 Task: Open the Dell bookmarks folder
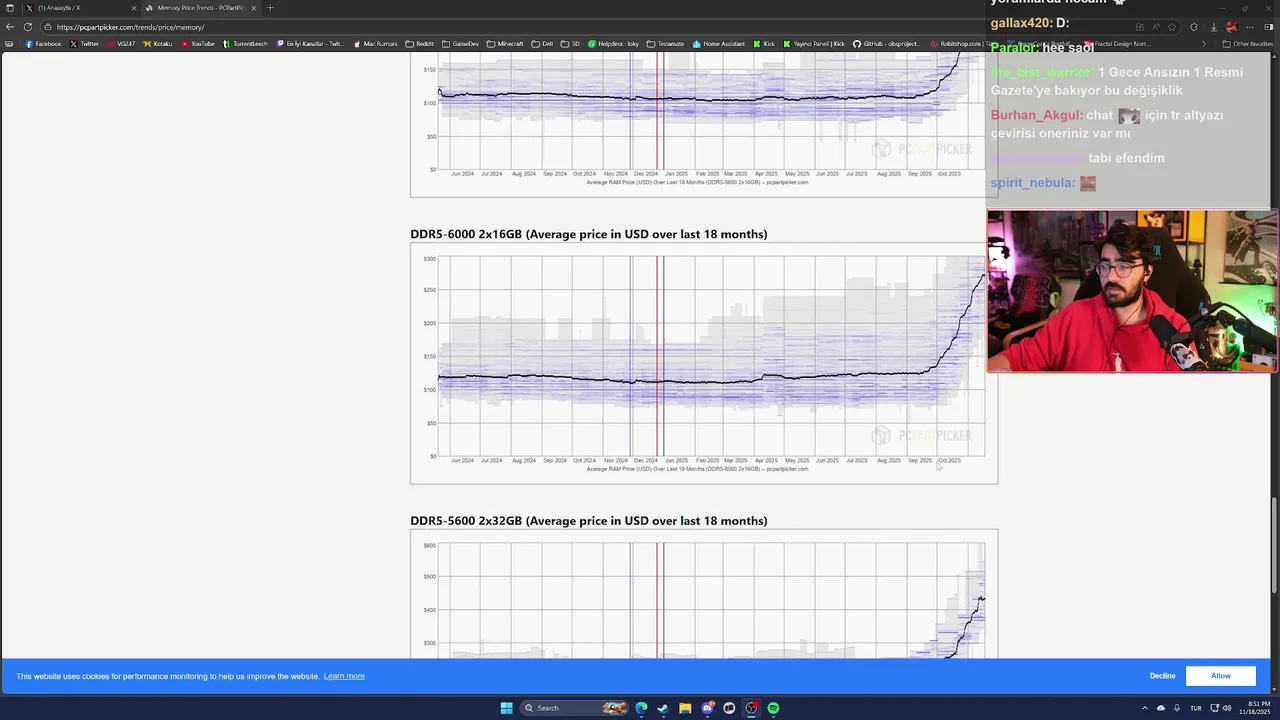(x=542, y=44)
